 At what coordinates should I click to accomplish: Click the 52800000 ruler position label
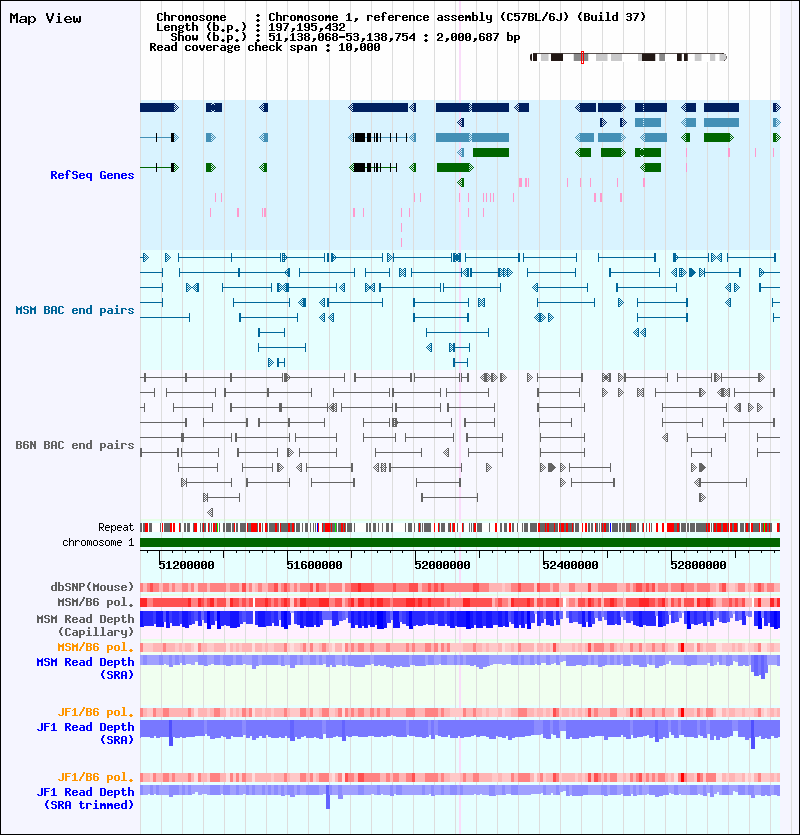point(698,565)
